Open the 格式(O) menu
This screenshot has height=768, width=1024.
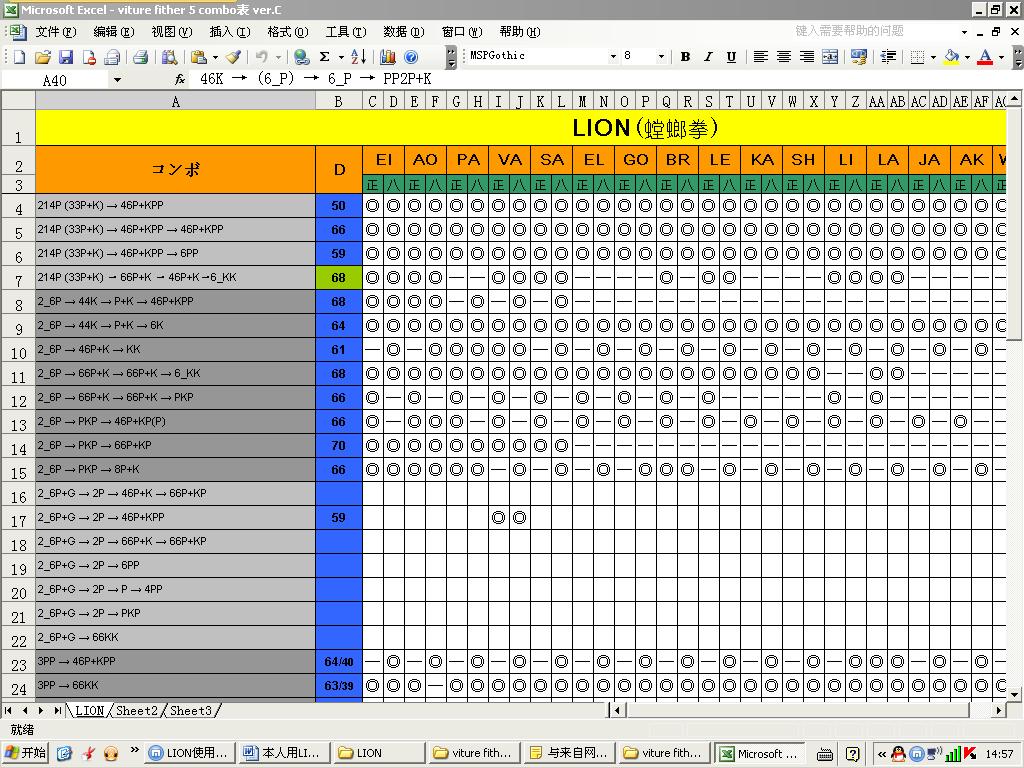(287, 32)
